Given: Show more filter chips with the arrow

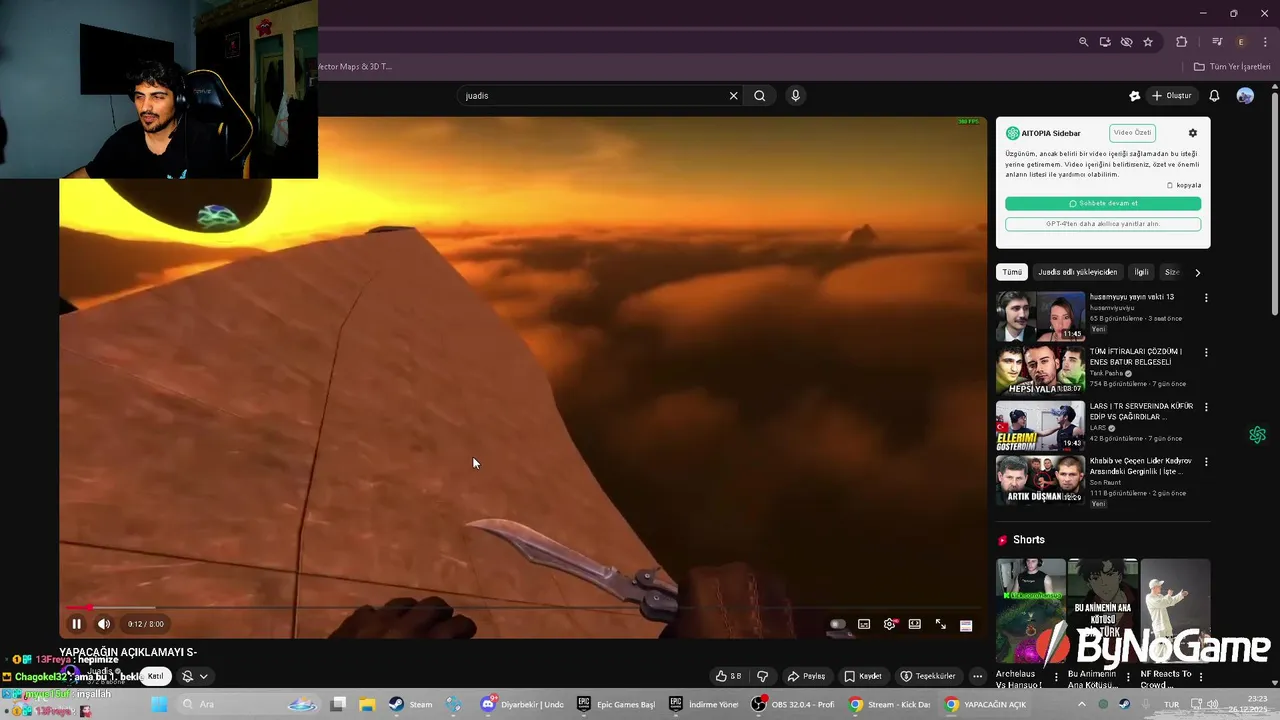Looking at the screenshot, I should (x=1197, y=272).
